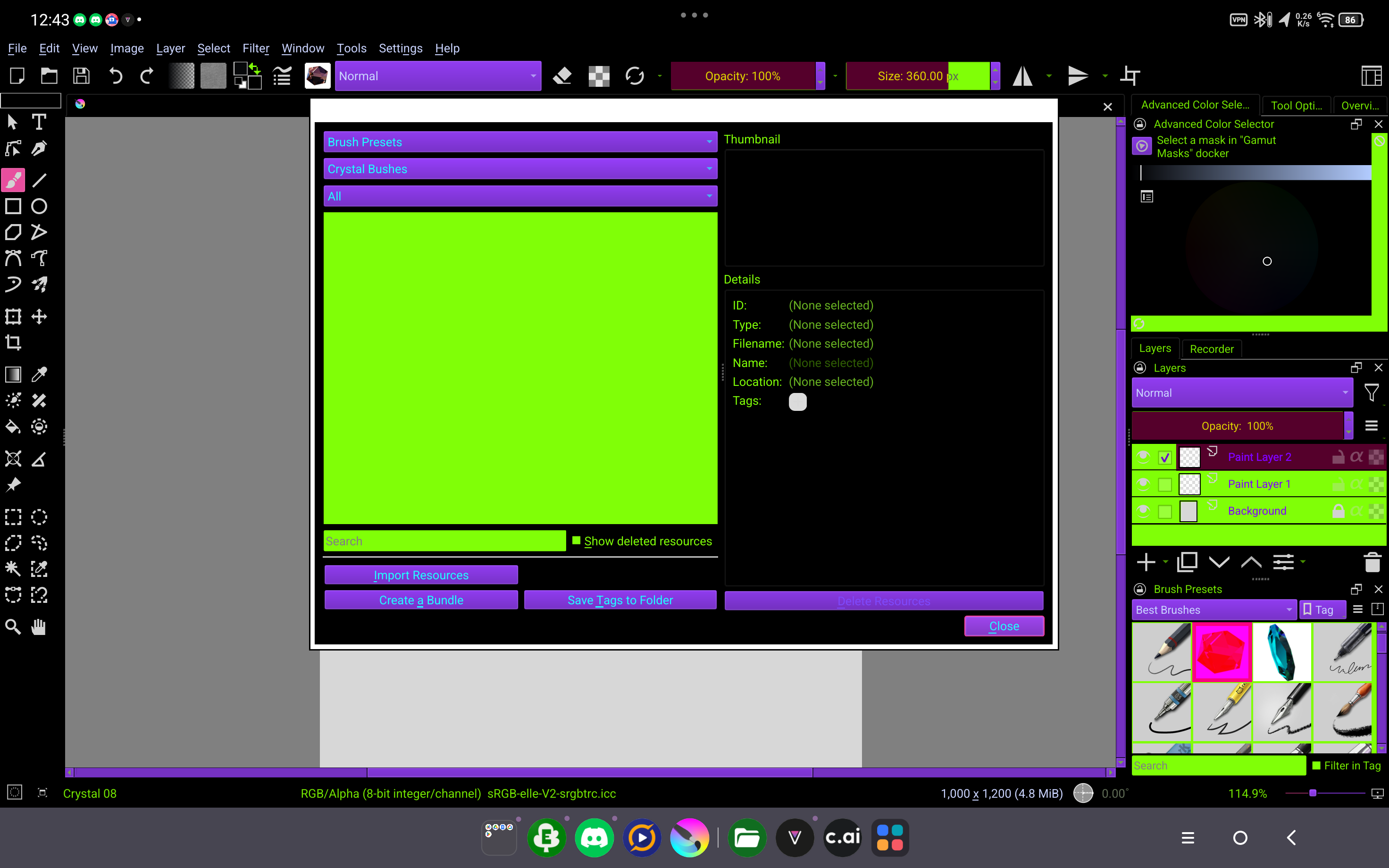
Task: Adjust the layer Opacity slider
Action: [1237, 426]
